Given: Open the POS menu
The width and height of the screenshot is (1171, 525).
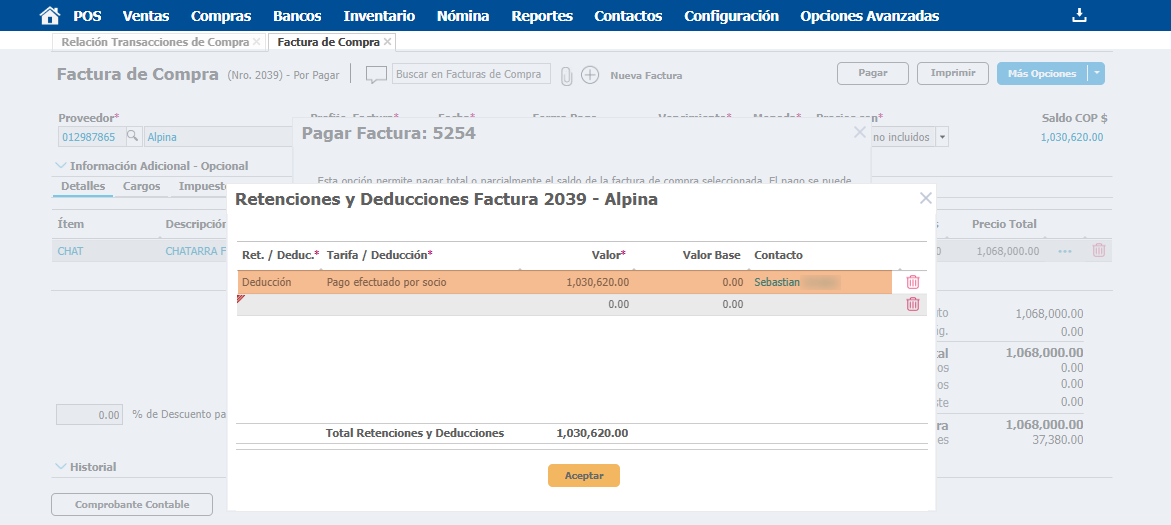Looking at the screenshot, I should coord(87,16).
